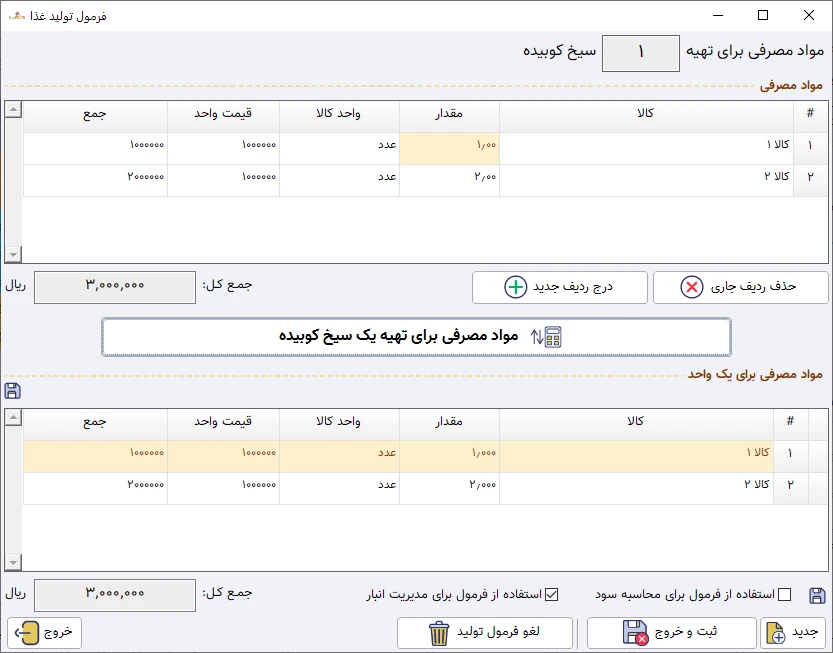Click قیمت واحد column header in upper table

pos(223,116)
